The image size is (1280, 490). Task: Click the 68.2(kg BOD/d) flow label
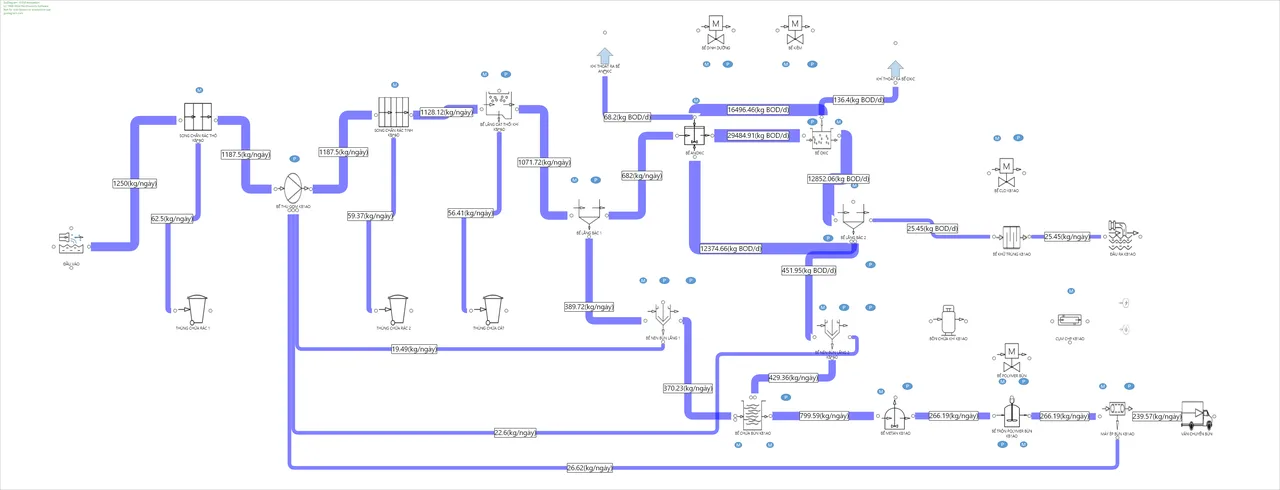627,117
